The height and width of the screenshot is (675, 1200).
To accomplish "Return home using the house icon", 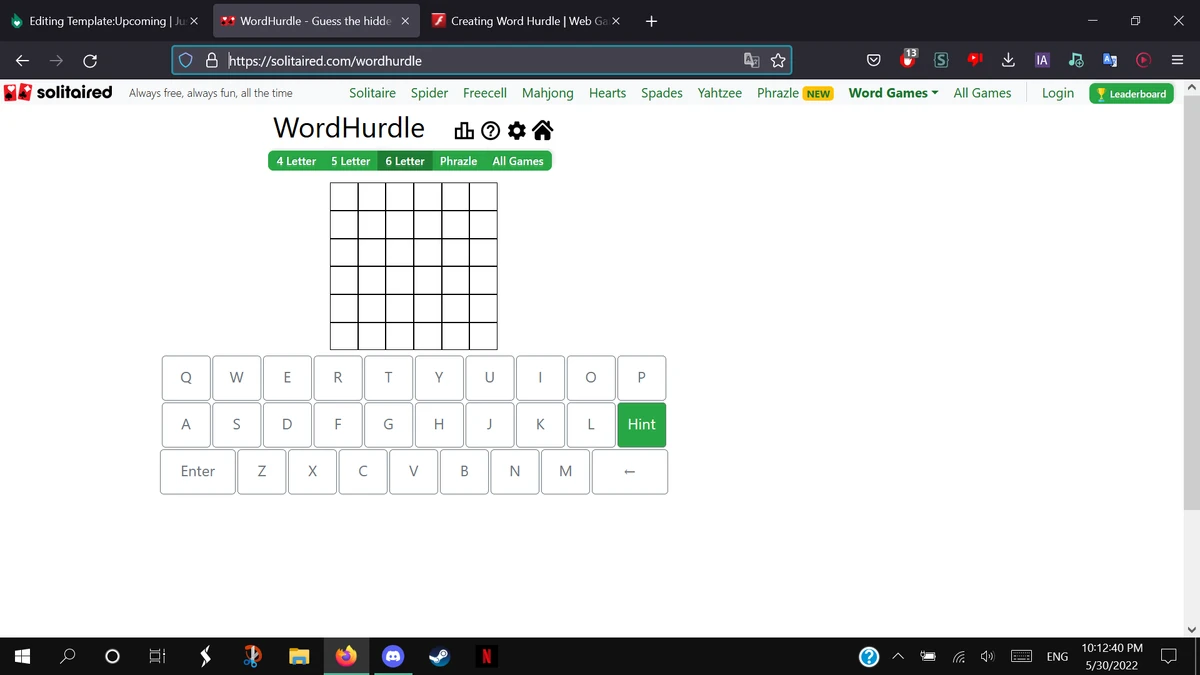I will pyautogui.click(x=542, y=130).
